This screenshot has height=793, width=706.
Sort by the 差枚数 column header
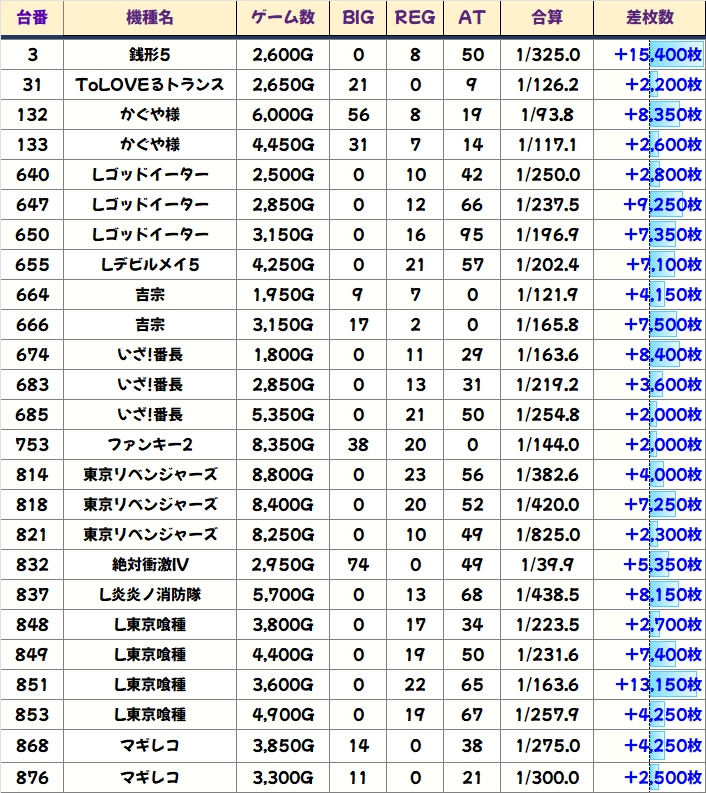(x=649, y=18)
